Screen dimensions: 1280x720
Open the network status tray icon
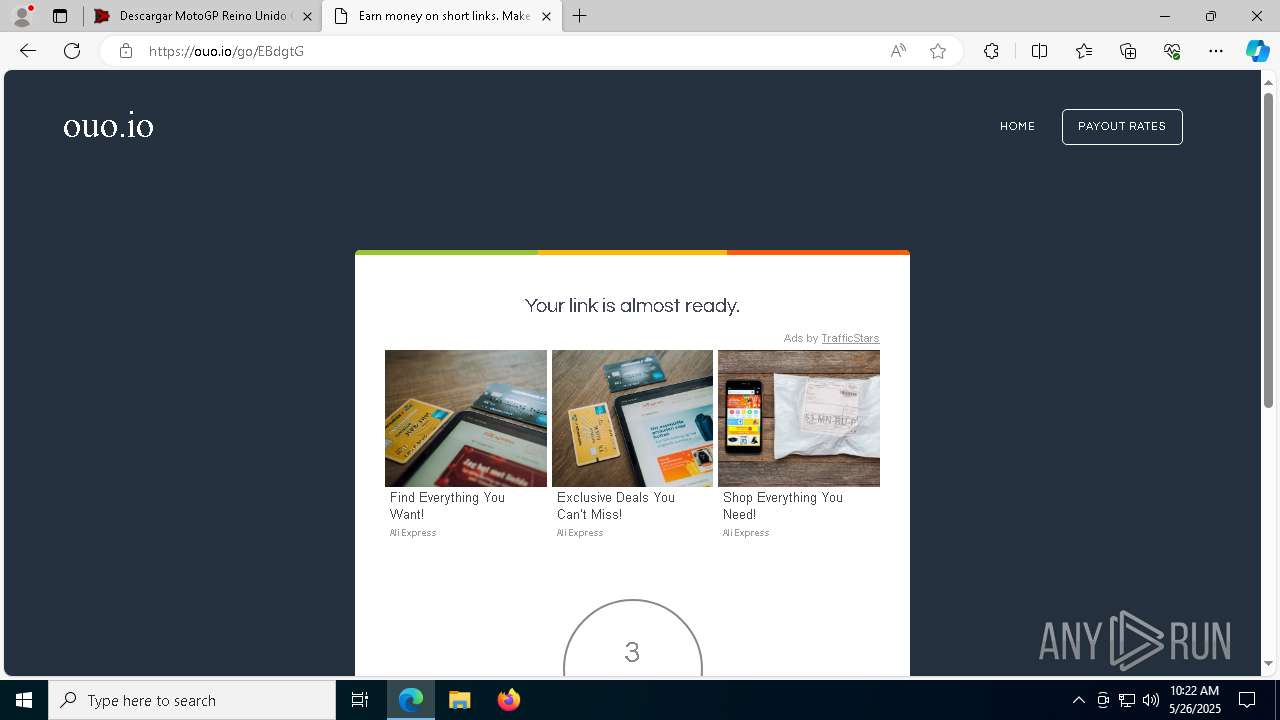1127,700
